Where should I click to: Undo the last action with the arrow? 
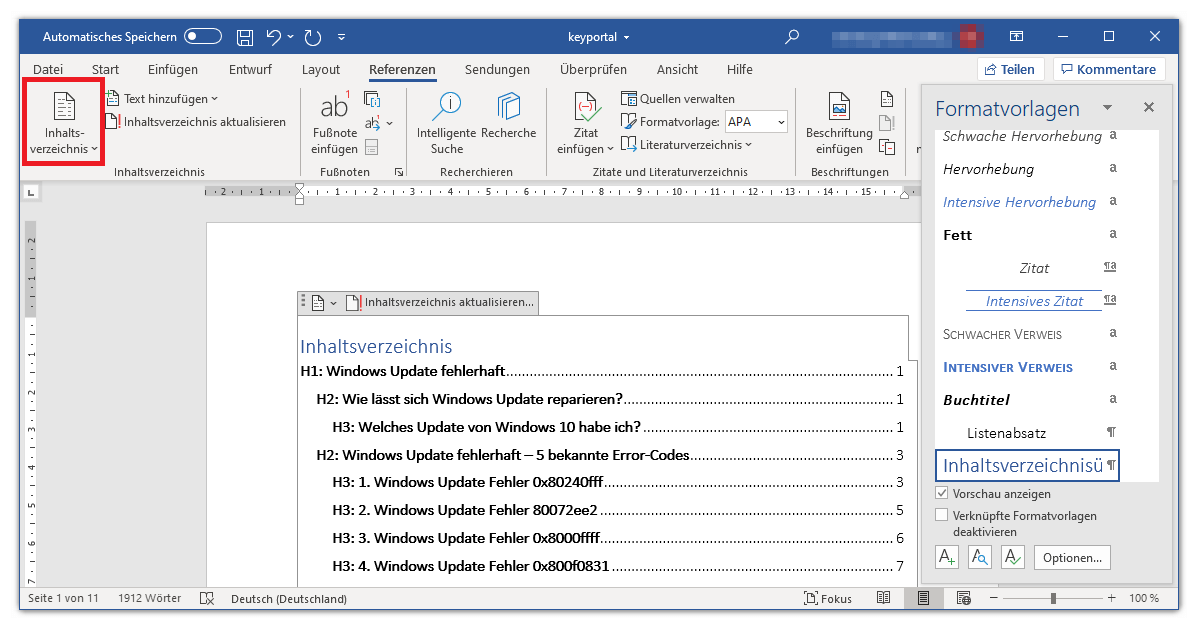click(x=274, y=37)
